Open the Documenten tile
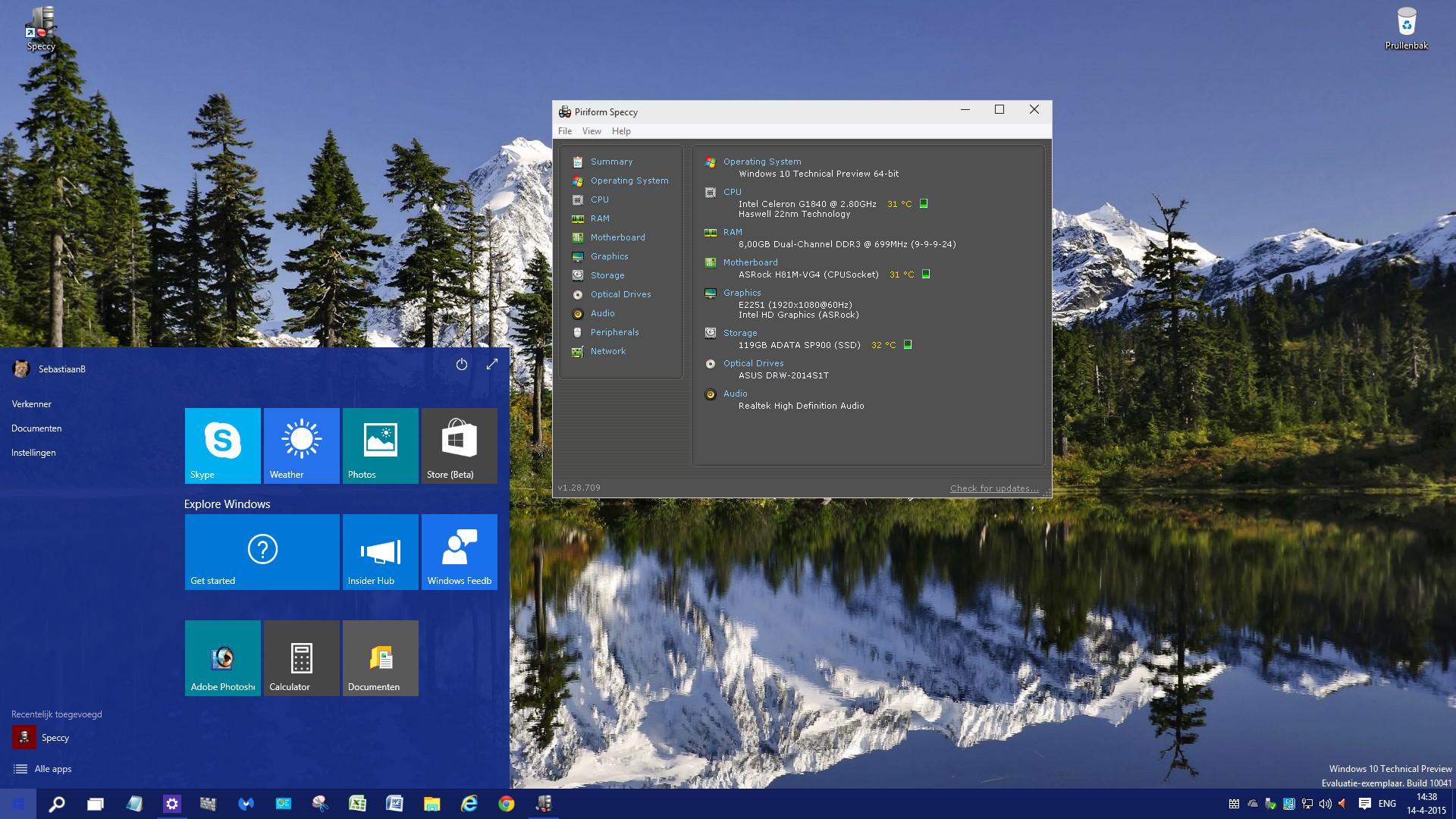This screenshot has width=1456, height=819. pyautogui.click(x=381, y=658)
